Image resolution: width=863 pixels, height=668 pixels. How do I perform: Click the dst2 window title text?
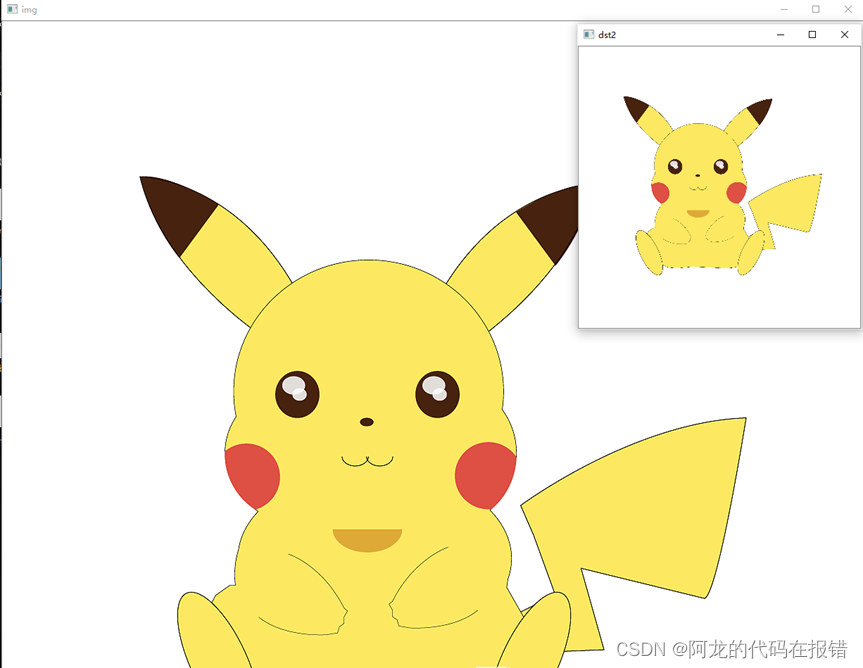point(607,35)
